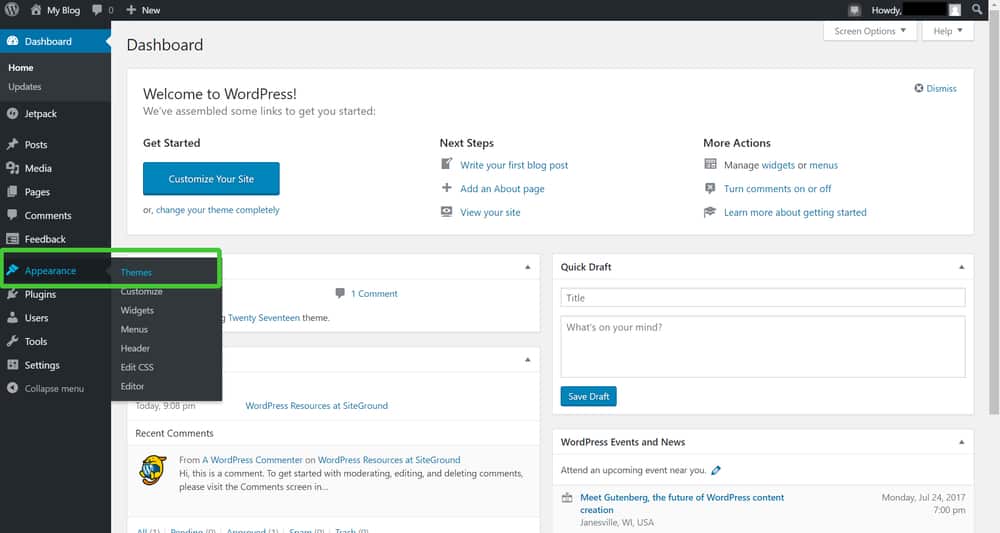Follow change your theme completely link
The width and height of the screenshot is (1000, 533).
(217, 210)
